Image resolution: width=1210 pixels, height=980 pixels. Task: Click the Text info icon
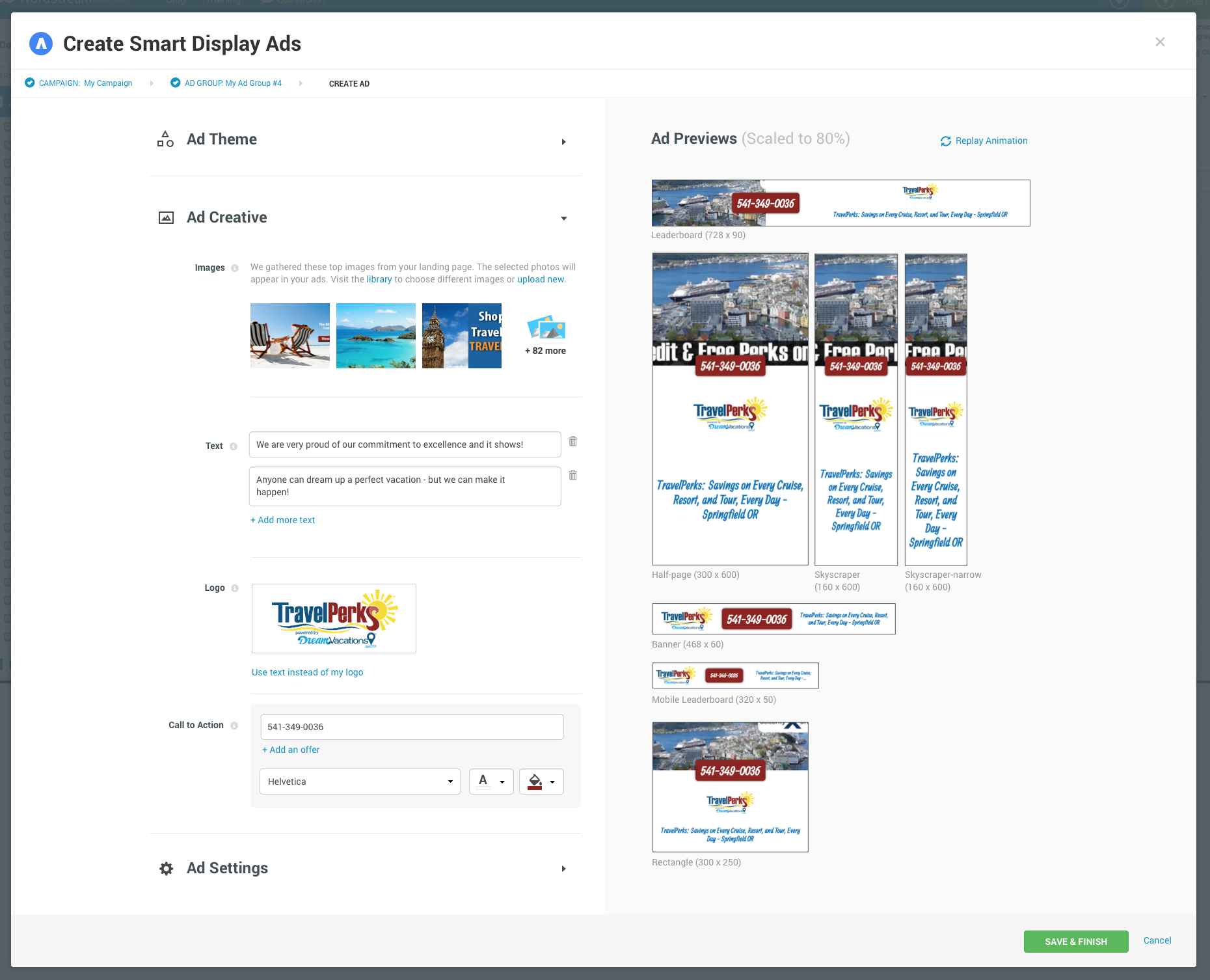click(x=234, y=446)
